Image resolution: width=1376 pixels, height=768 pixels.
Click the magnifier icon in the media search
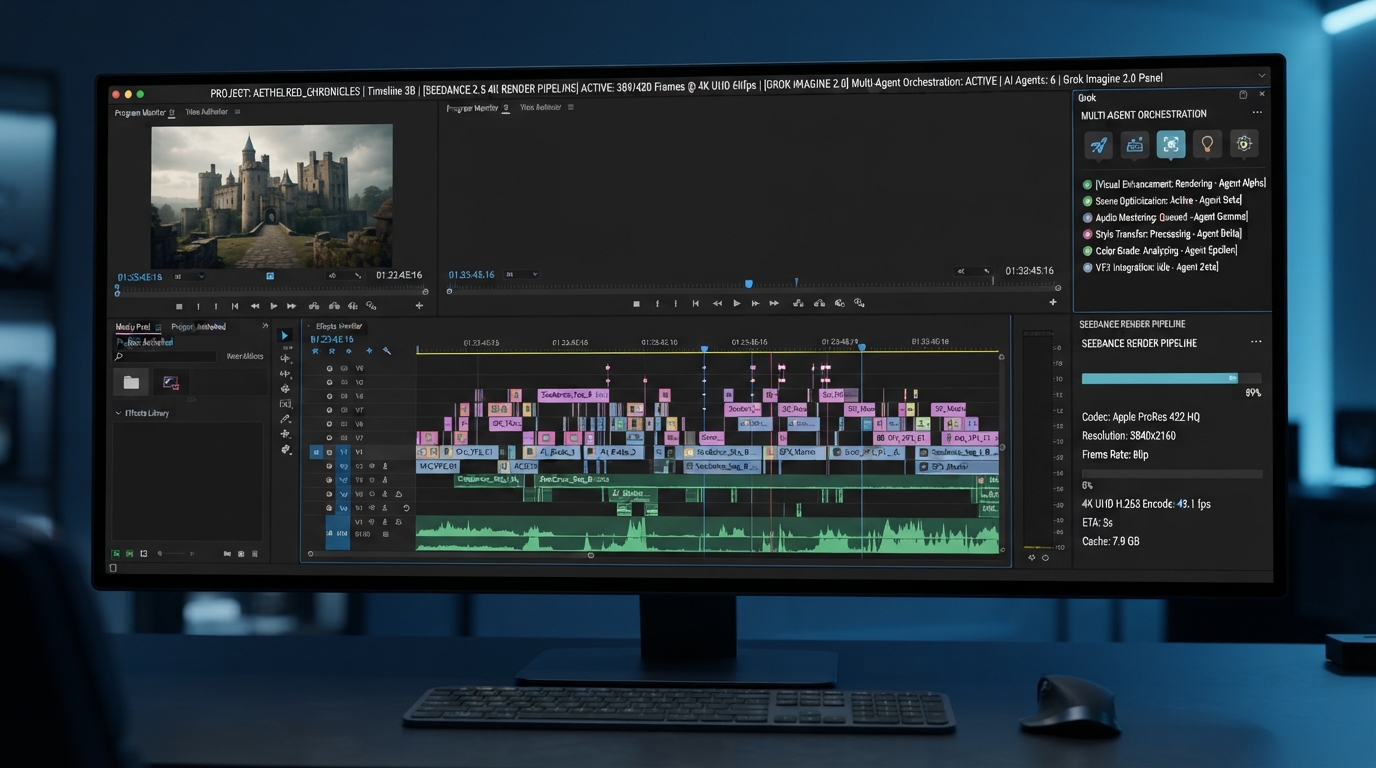pos(119,357)
